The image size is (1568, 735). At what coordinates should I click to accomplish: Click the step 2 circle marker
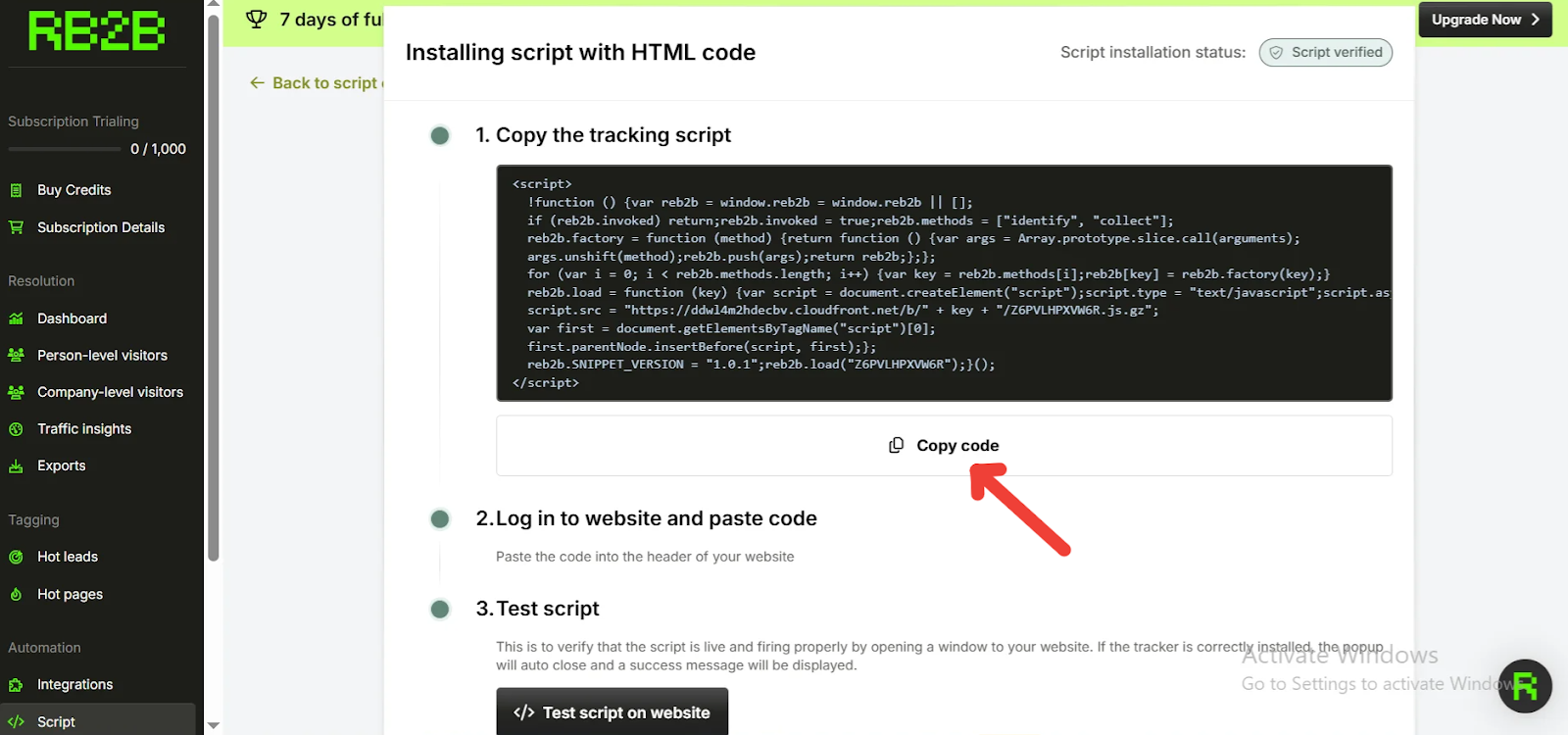tap(440, 519)
